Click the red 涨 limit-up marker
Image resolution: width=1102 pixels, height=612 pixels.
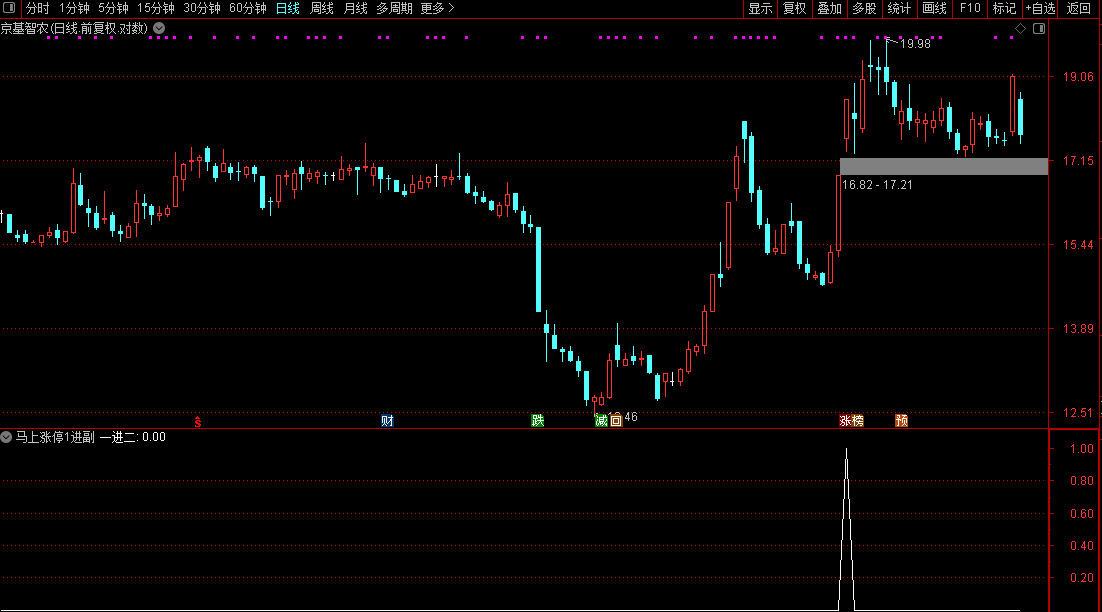coord(845,421)
